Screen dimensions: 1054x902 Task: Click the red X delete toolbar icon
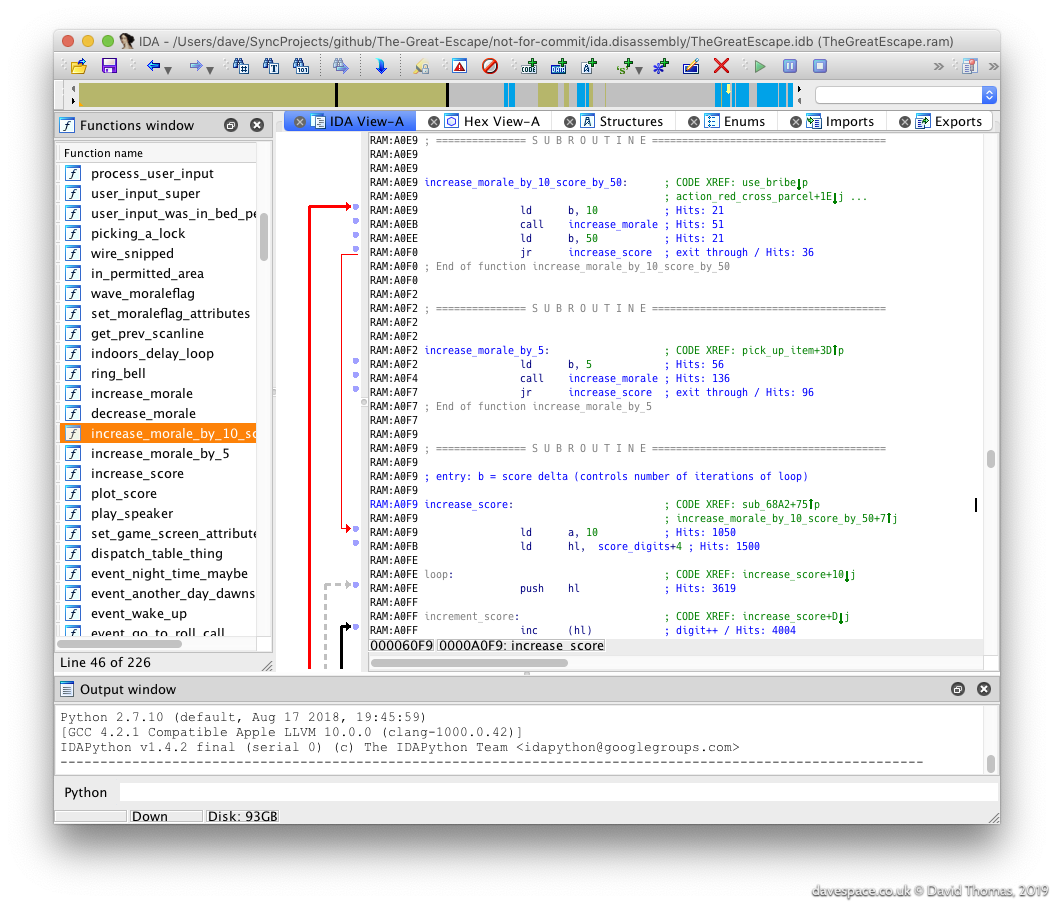pos(721,67)
